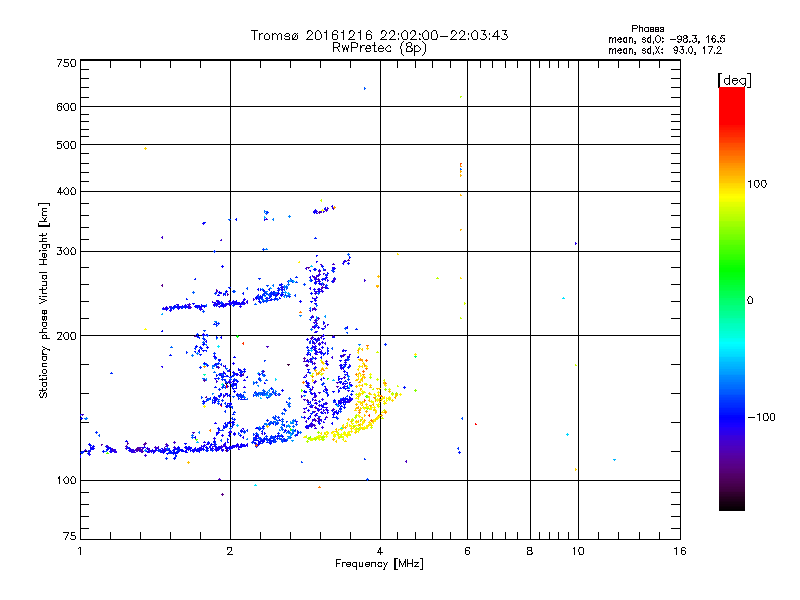Click the x-axis tick label '16'
The height and width of the screenshot is (600, 800).
[680, 551]
